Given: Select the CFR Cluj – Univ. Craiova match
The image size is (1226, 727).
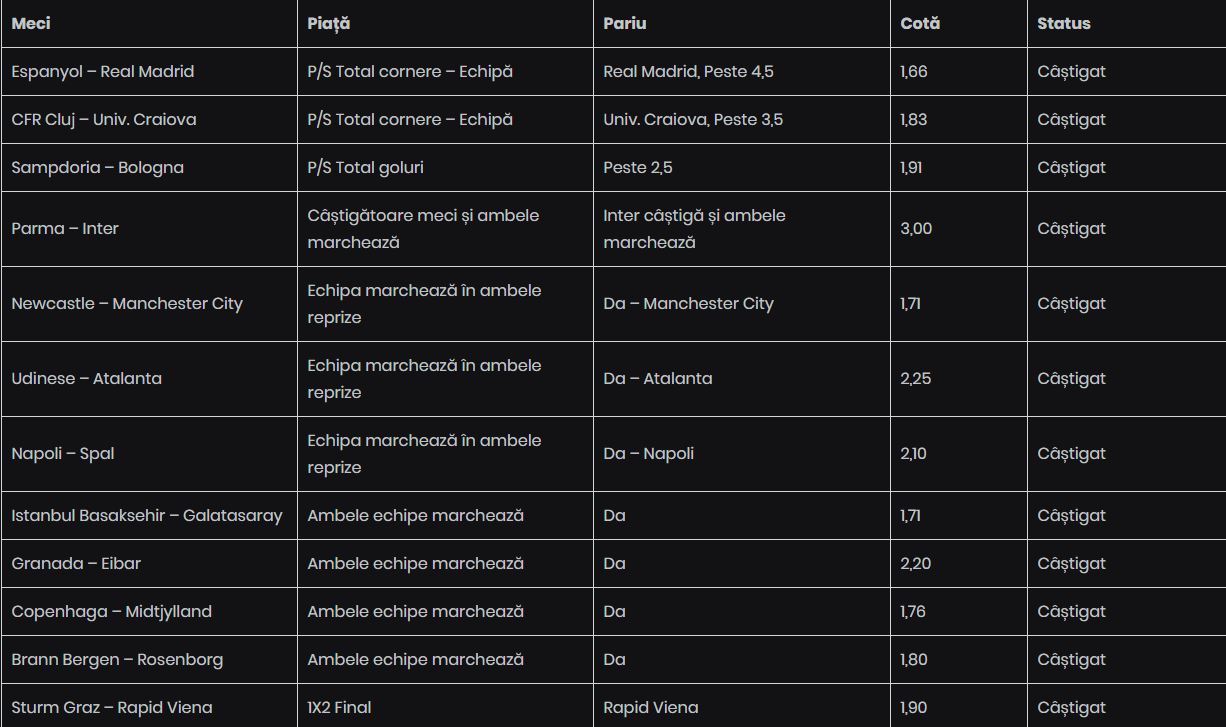Looking at the screenshot, I should click(x=104, y=120).
